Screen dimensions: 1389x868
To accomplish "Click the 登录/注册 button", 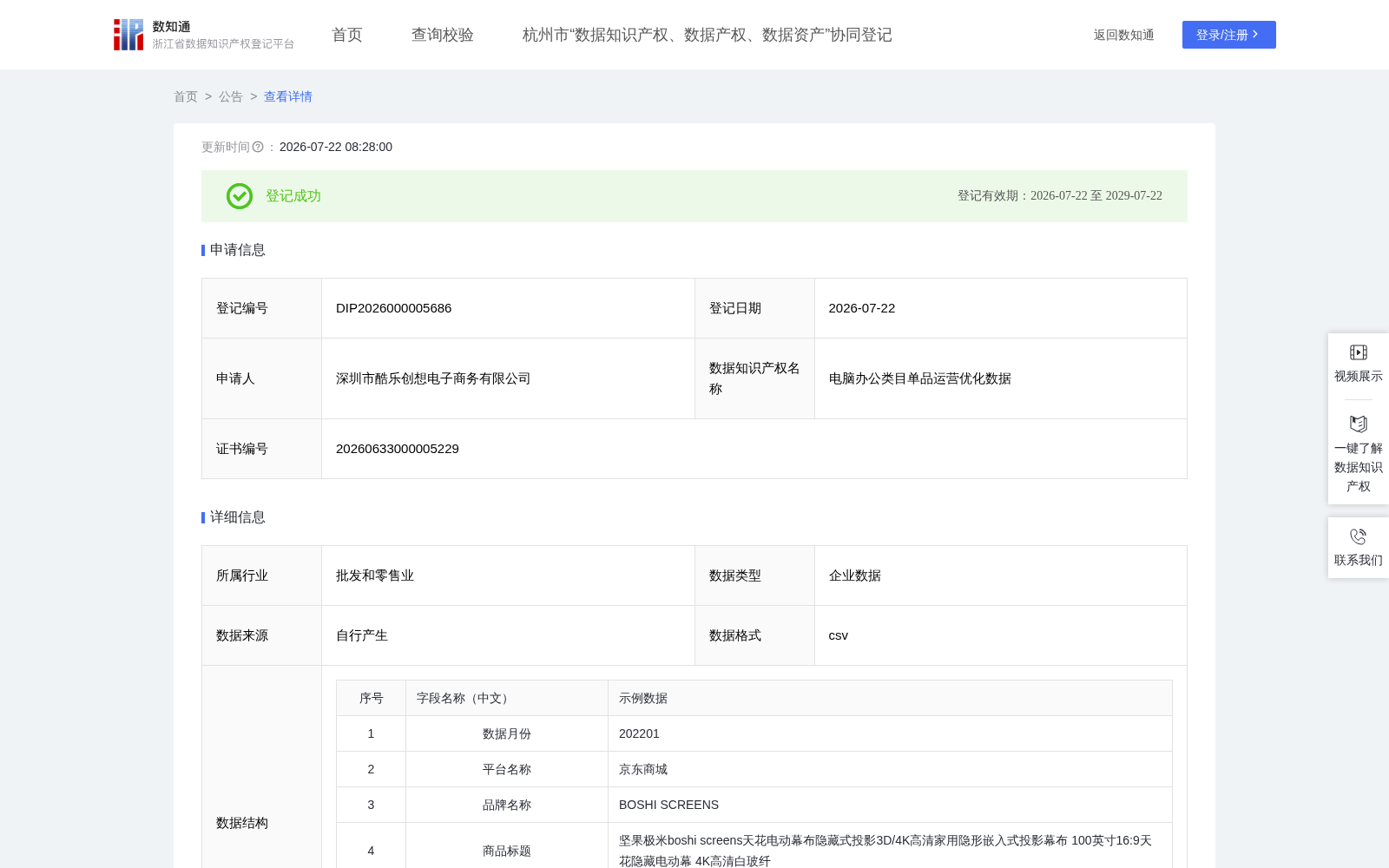I will (x=1228, y=35).
